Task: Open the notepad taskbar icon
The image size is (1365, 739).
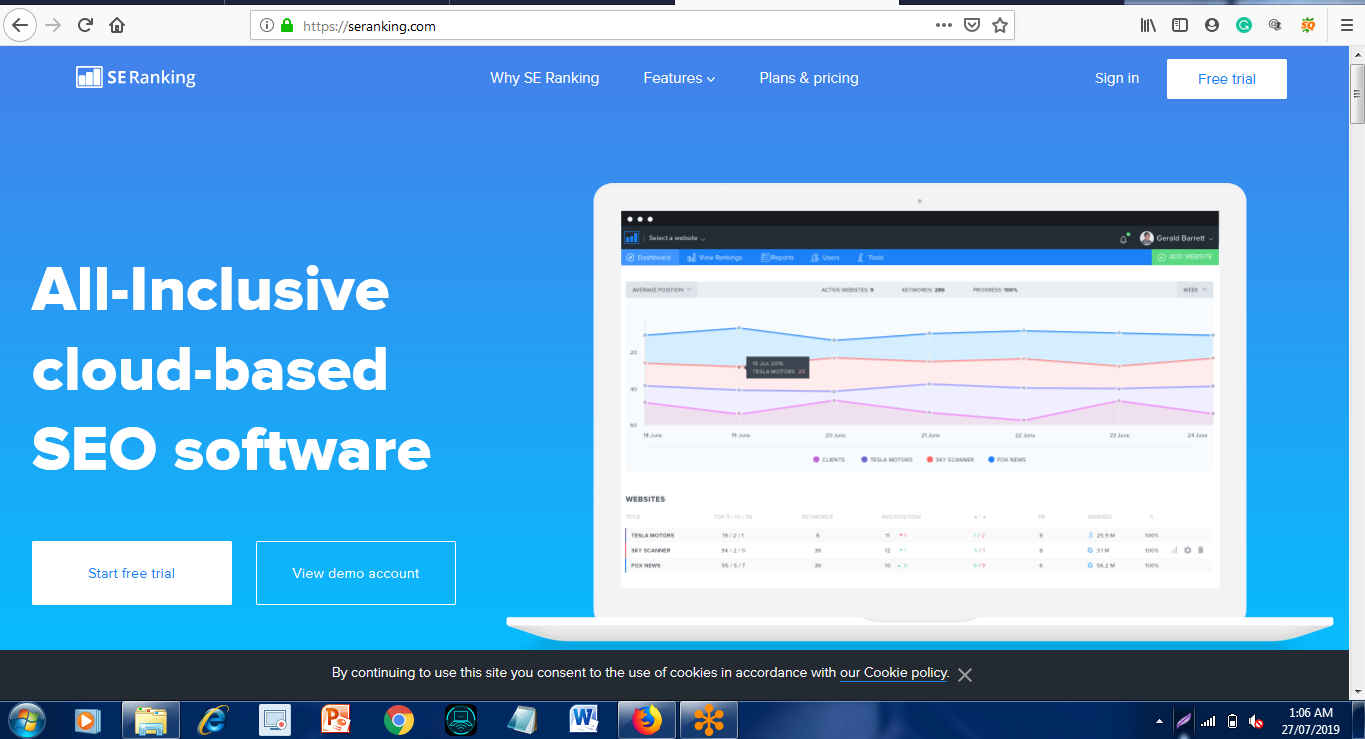Action: [x=523, y=720]
